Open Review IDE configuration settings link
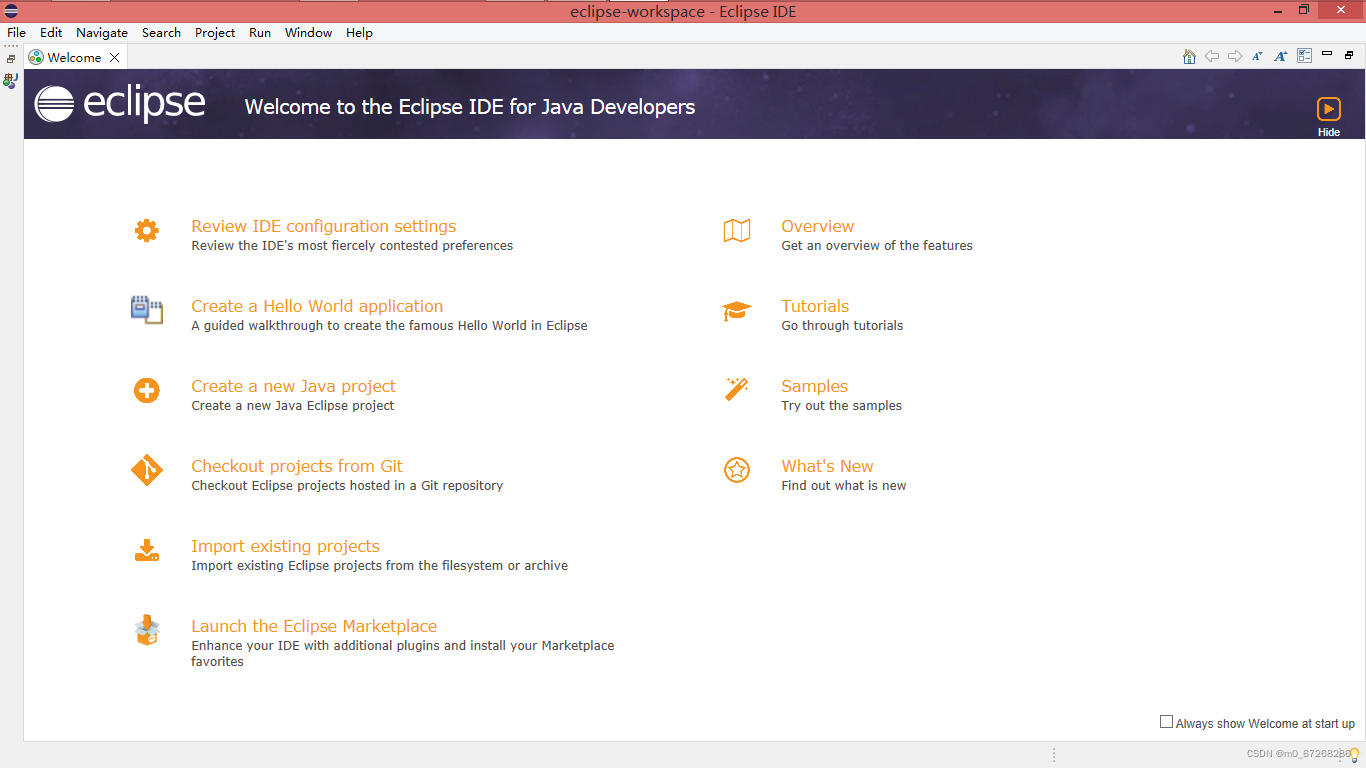 [x=324, y=226]
